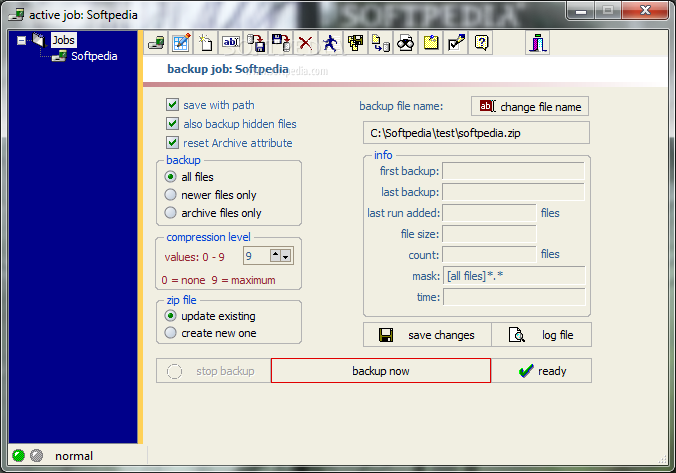This screenshot has height=473, width=676.
Task: Click the mask field '[all files]*.*'
Action: tap(514, 276)
